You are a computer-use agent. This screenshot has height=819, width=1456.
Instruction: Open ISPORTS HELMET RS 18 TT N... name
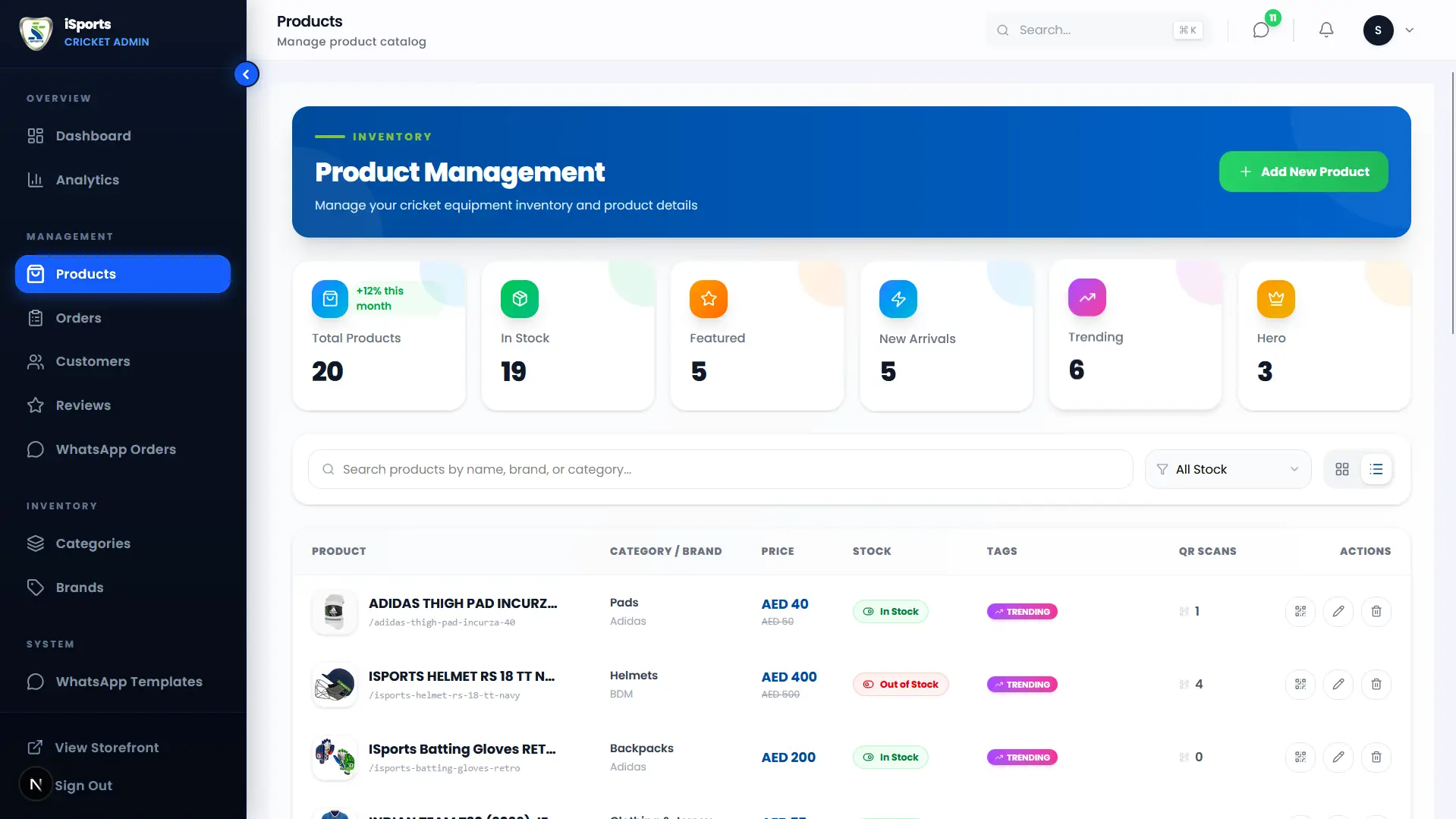(461, 676)
